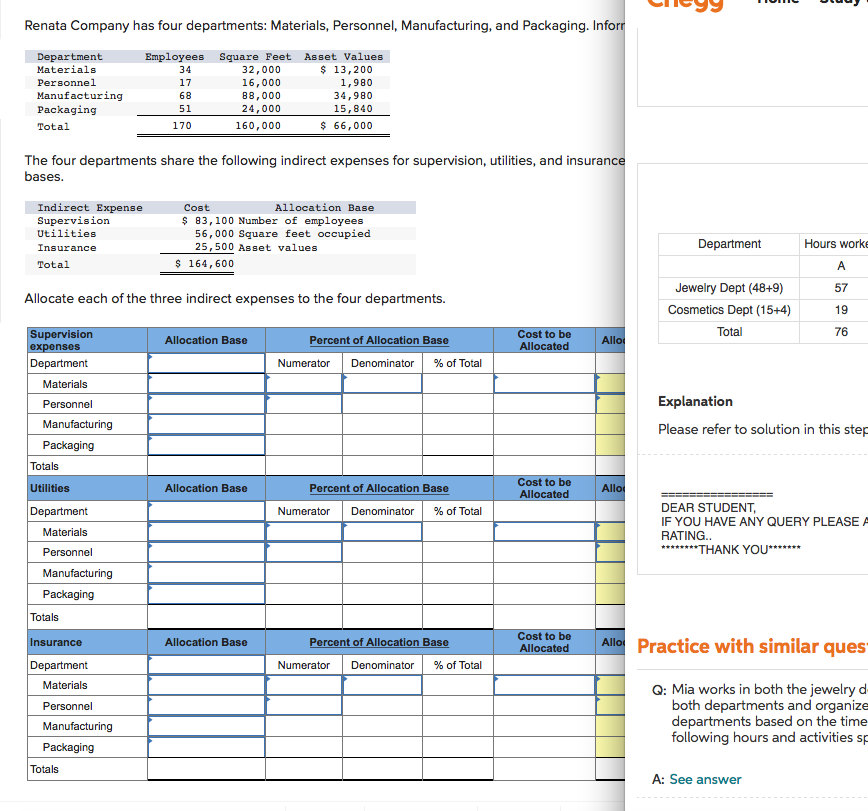Click Supervision Materials numerator field
Image resolution: width=868 pixels, height=811 pixels.
tap(304, 384)
